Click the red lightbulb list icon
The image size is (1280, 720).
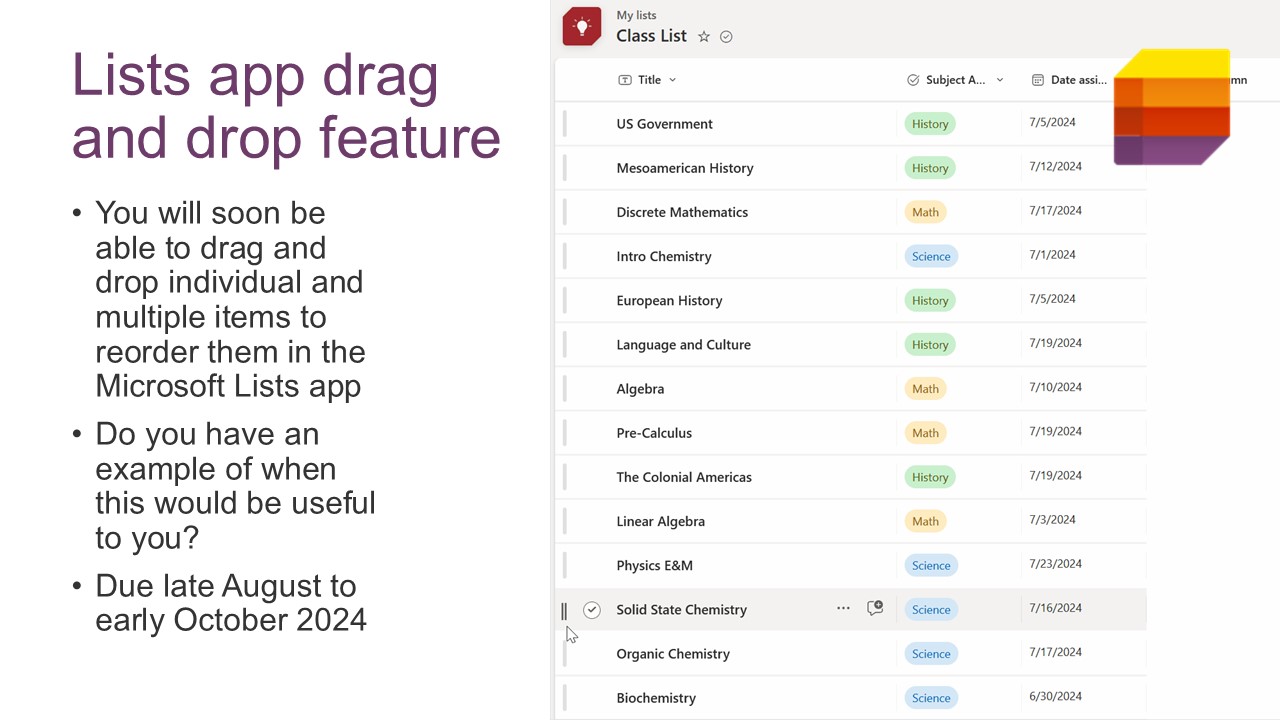coord(582,26)
